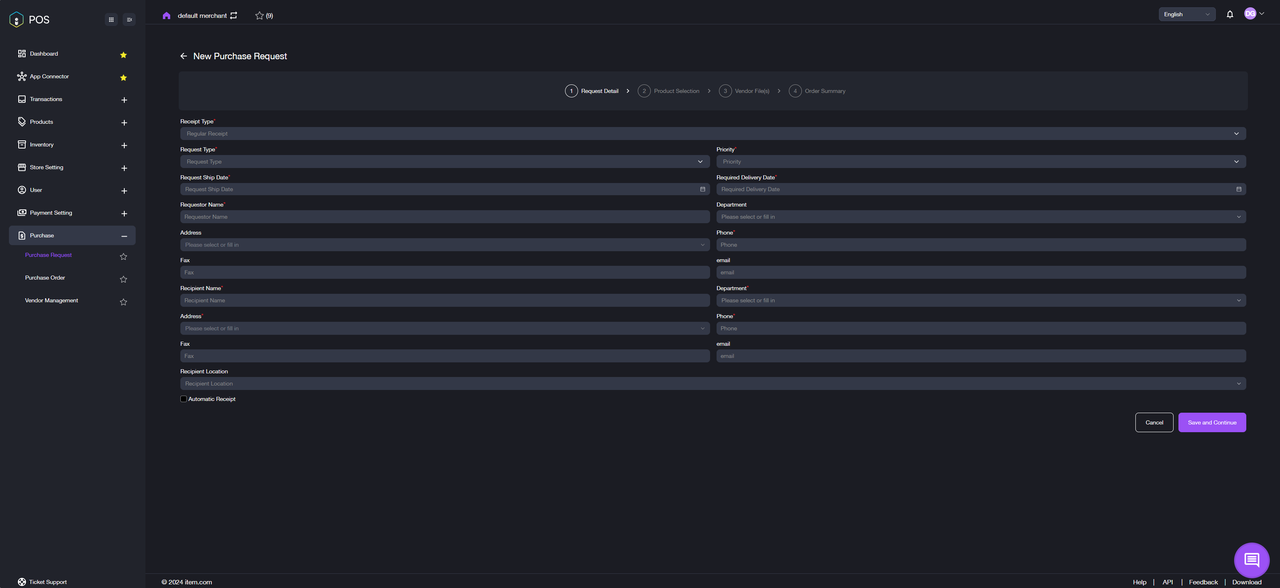Open calendar icon in Required Delivery Date
The height and width of the screenshot is (588, 1280).
[x=1239, y=189]
